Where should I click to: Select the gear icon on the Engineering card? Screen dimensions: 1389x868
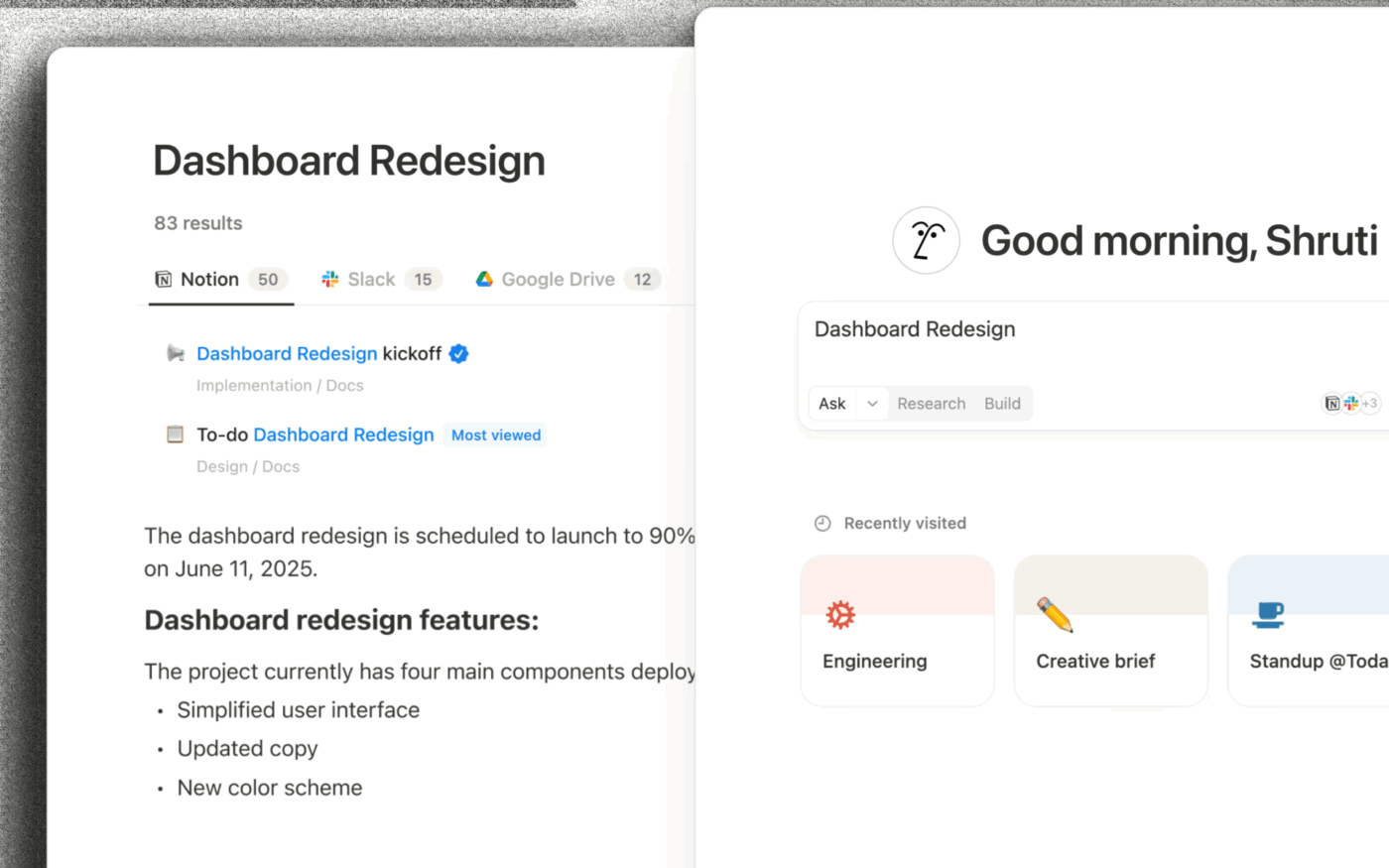(x=840, y=614)
